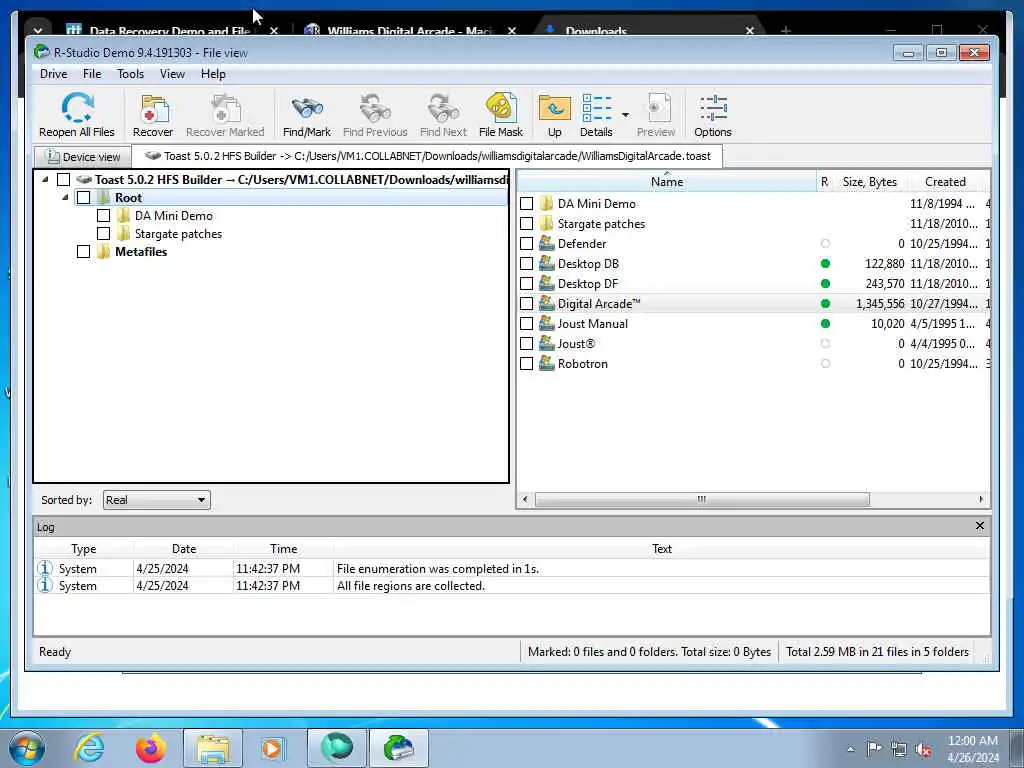This screenshot has height=768, width=1024.
Task: Click the Recover toolbar icon
Action: (154, 108)
